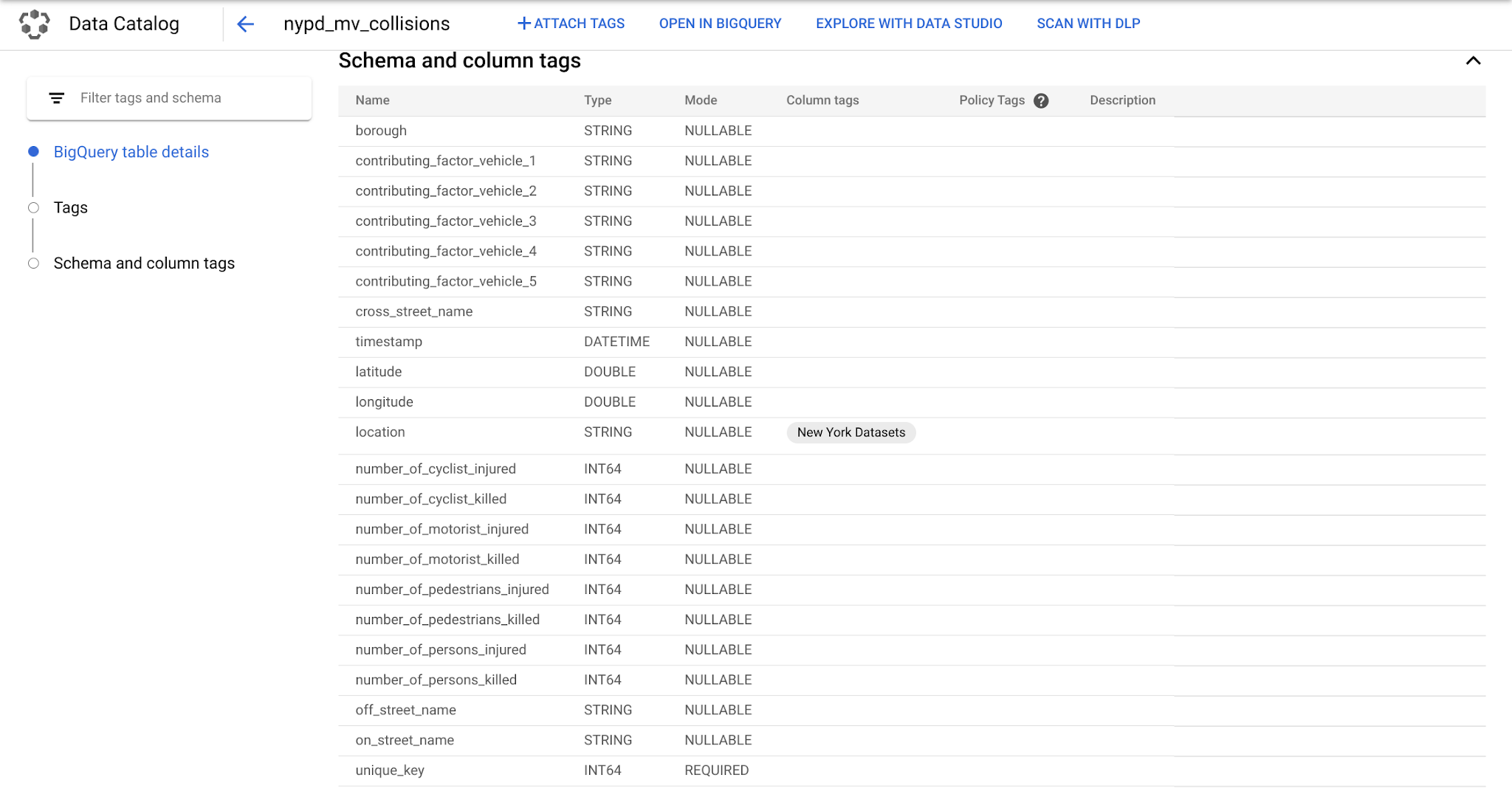Select Schema and column tags sidebar item
The width and height of the screenshot is (1512, 791).
tap(144, 263)
